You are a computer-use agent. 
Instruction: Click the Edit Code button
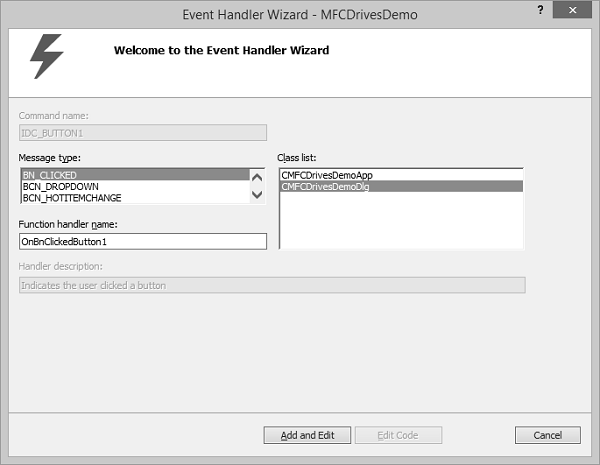(399, 435)
